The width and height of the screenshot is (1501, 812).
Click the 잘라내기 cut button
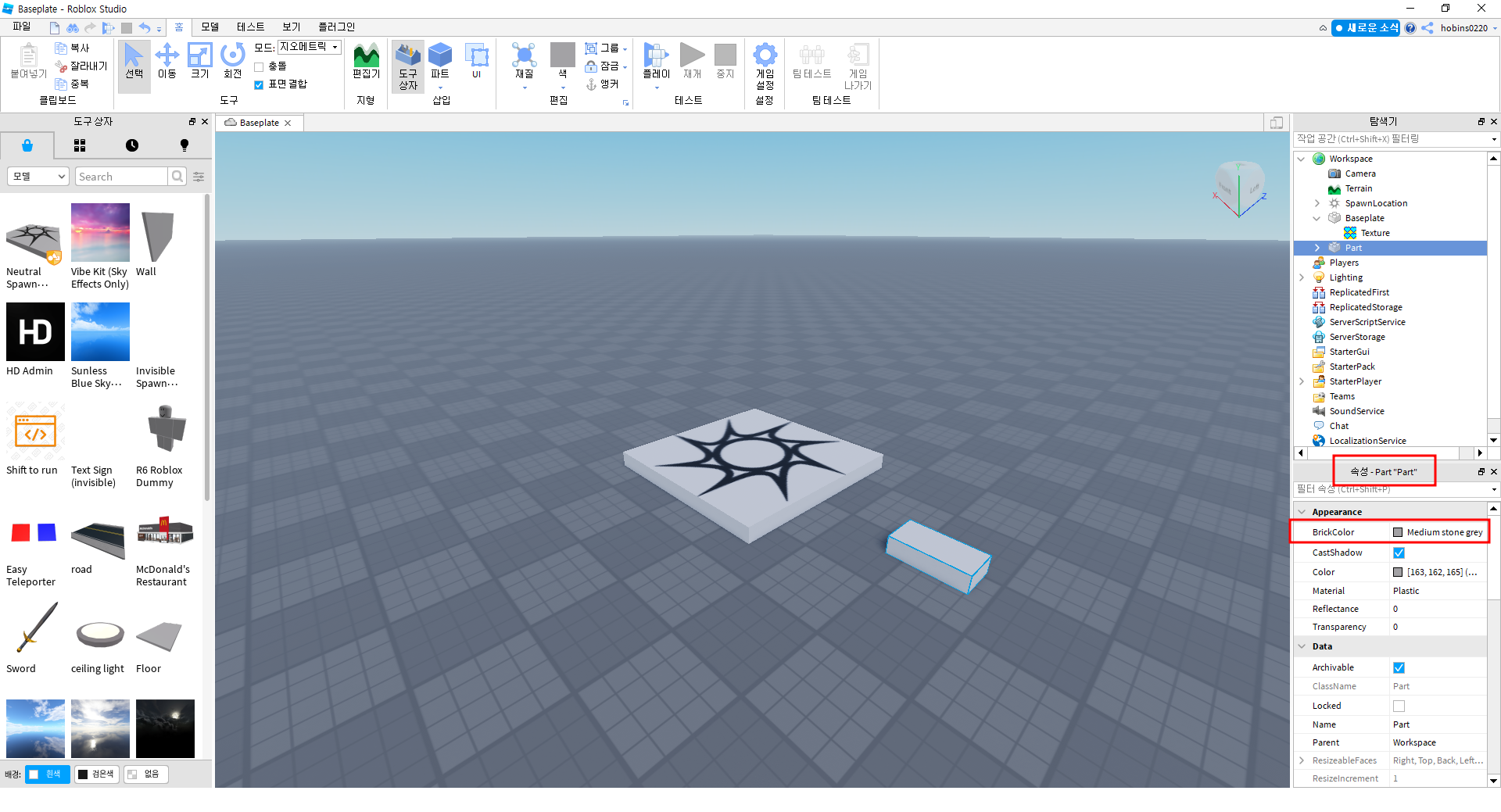81,66
